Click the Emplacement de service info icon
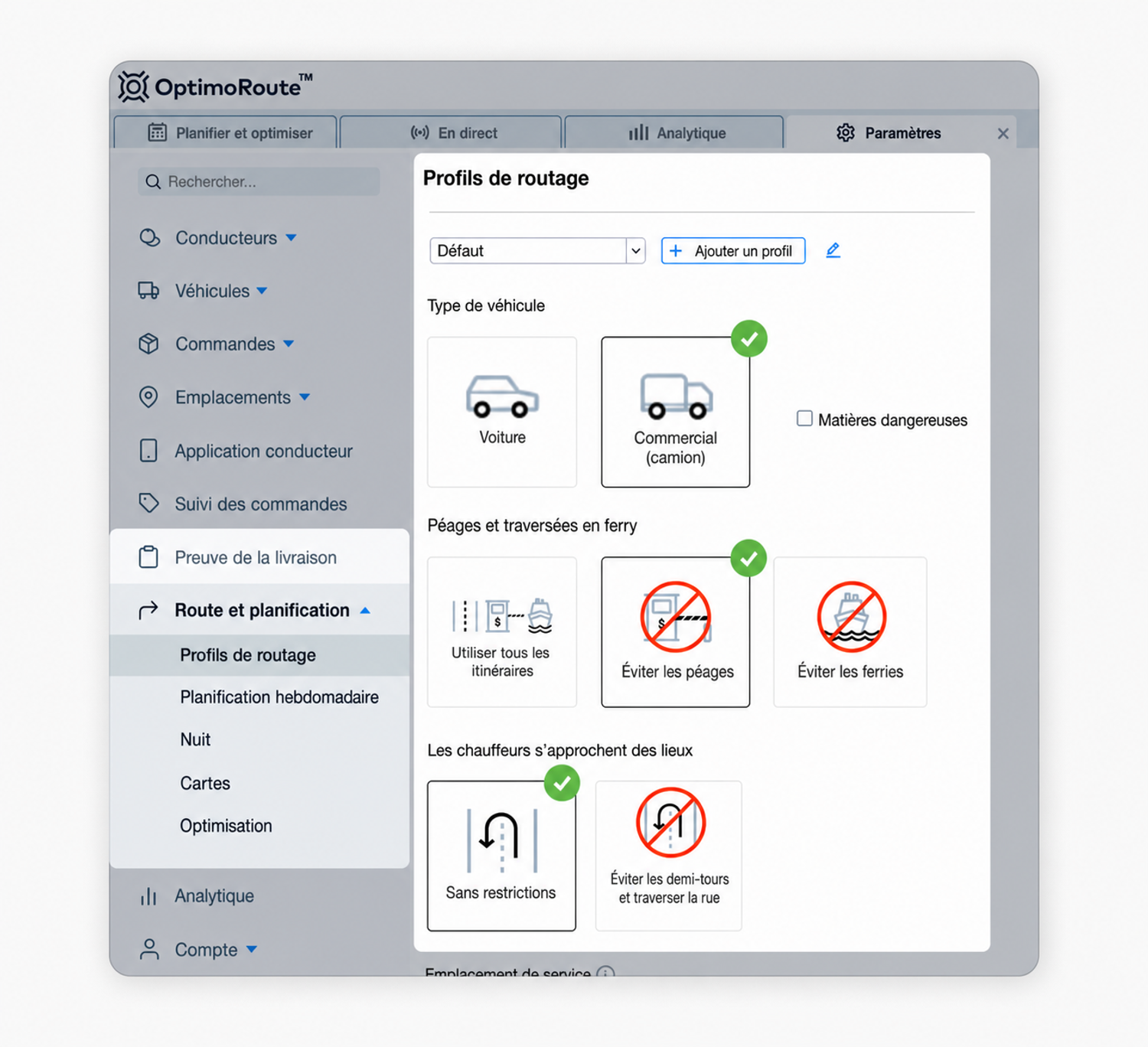1148x1047 pixels. point(605,974)
